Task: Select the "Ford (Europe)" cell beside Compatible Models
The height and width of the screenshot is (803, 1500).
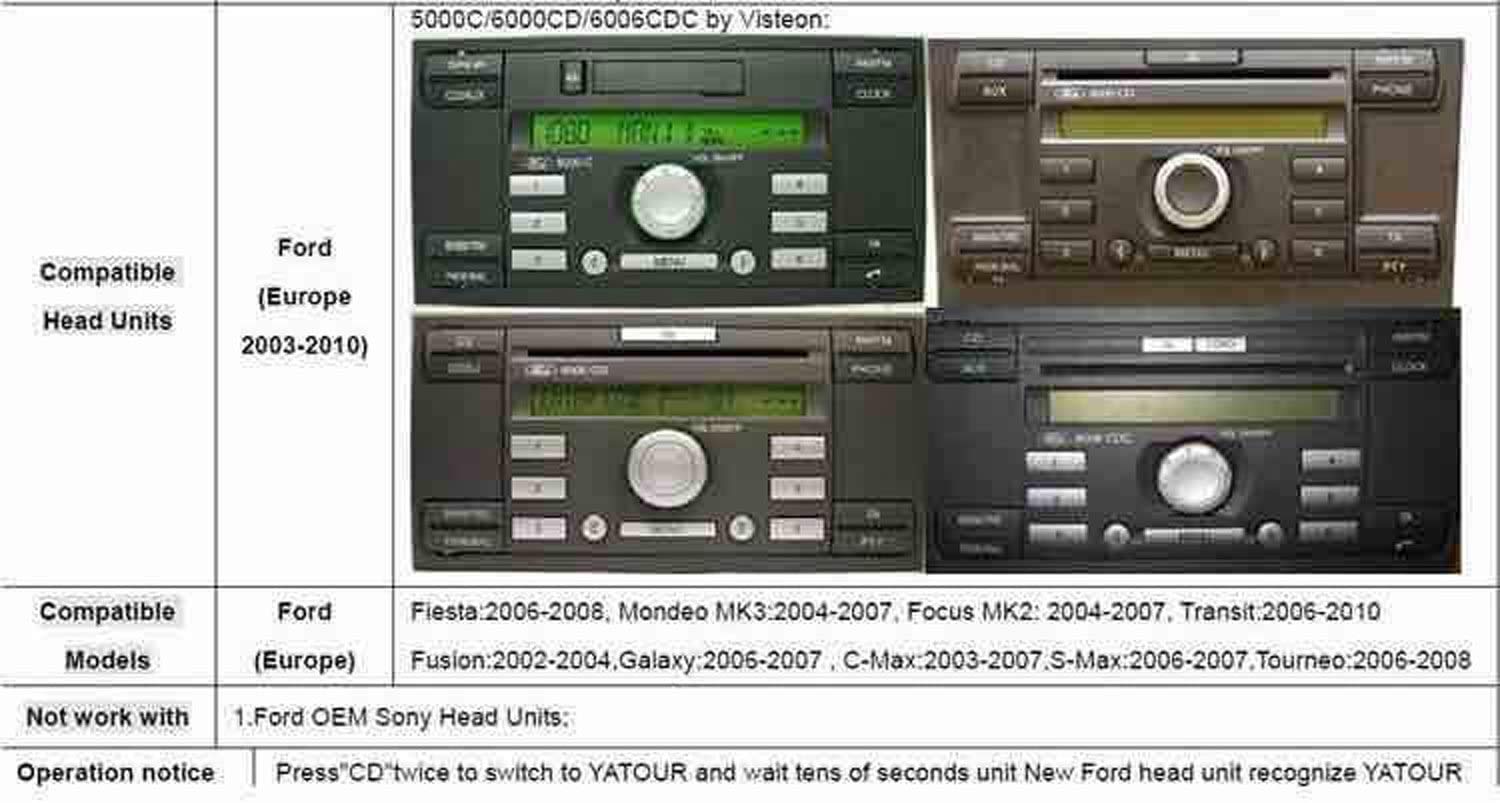Action: 304,636
